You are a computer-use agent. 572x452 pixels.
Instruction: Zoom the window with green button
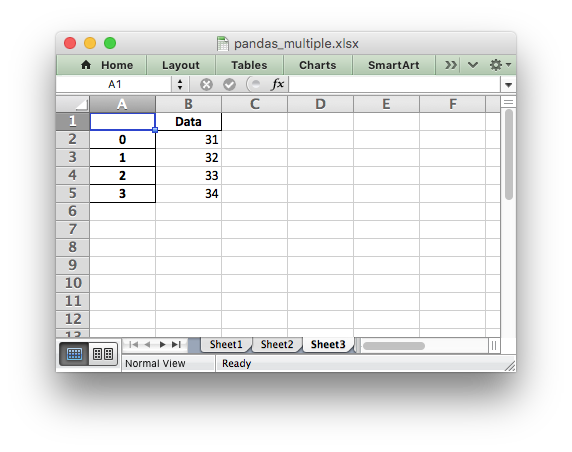110,43
